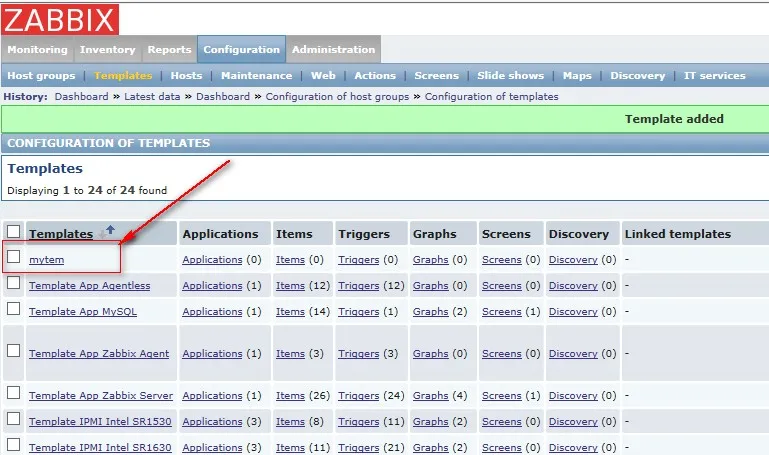
Task: Go to Maps submenu
Action: (577, 76)
